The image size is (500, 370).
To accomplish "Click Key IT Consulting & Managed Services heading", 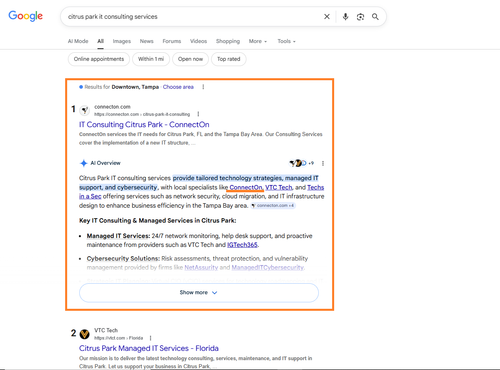I will pos(158,221).
